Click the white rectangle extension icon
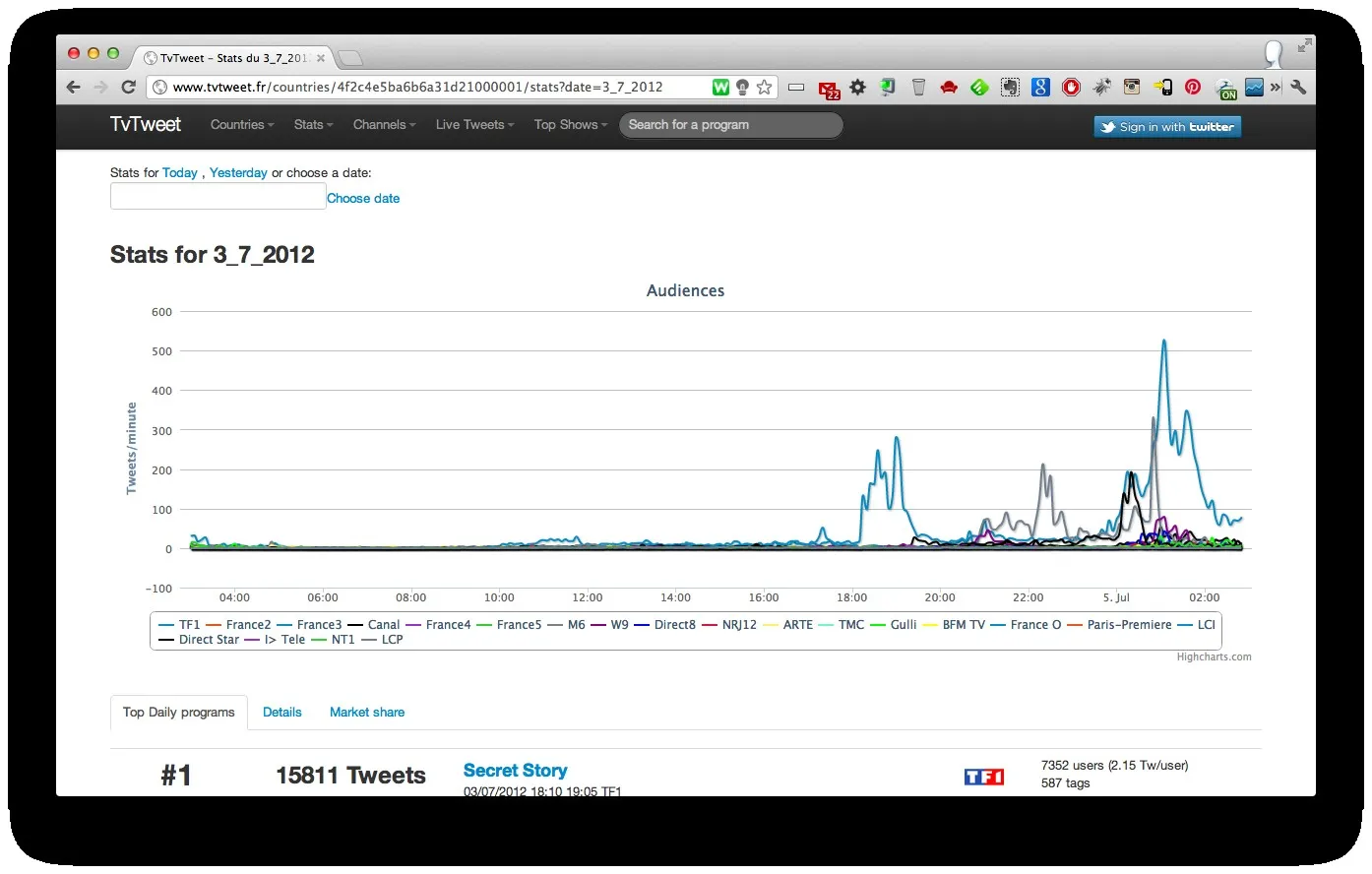The width and height of the screenshot is (1372, 874). click(796, 88)
